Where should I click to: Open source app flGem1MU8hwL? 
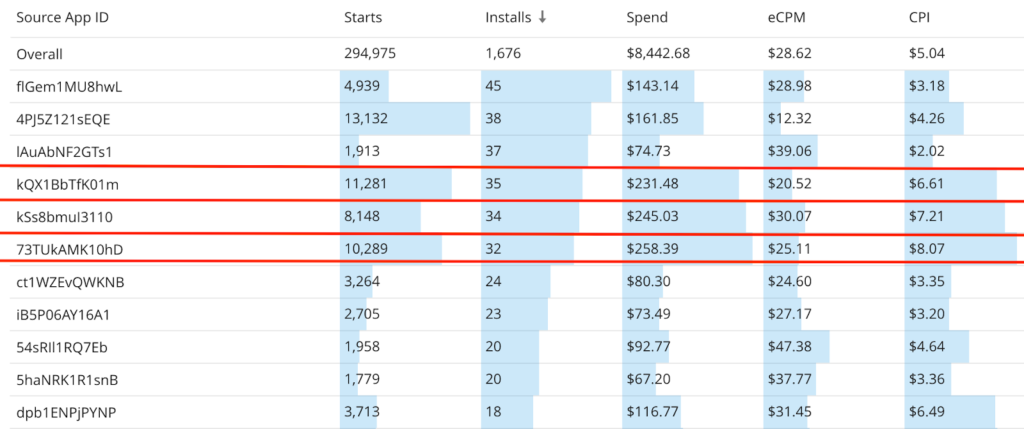tap(68, 86)
